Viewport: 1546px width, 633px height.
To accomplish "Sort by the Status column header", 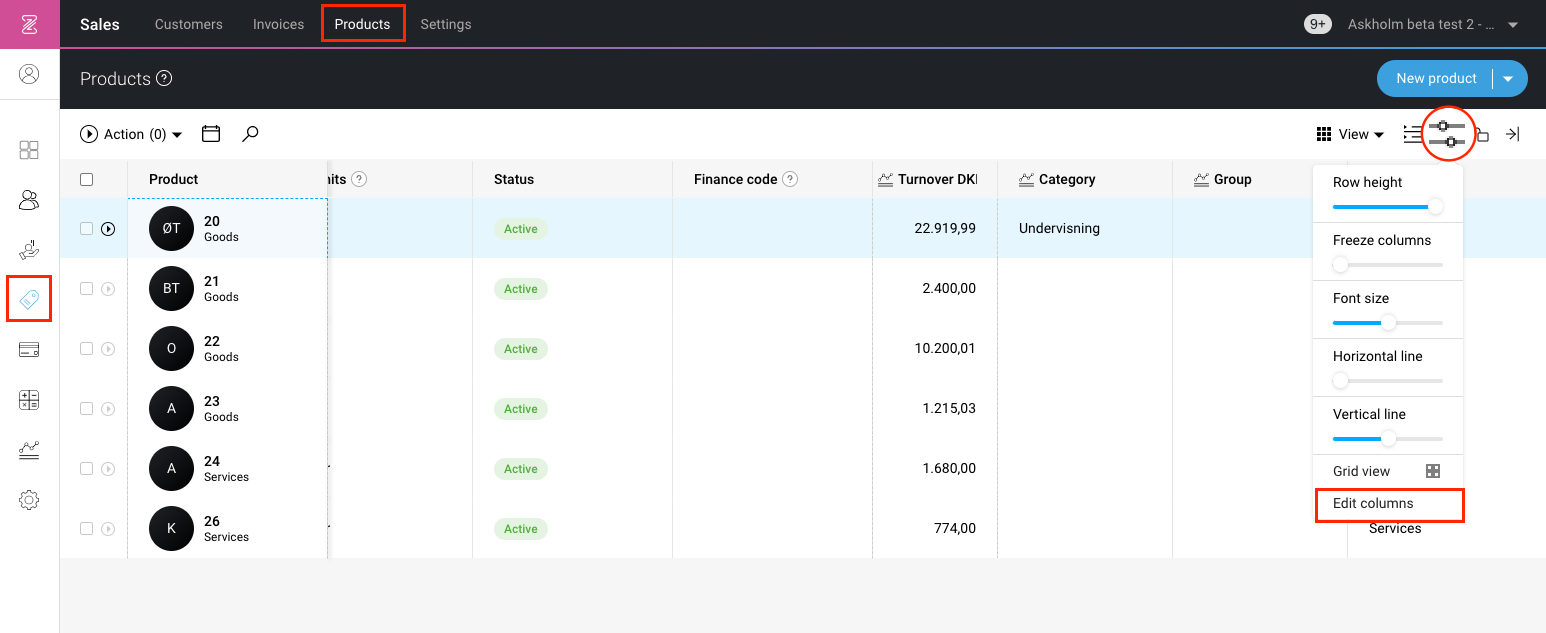I will click(514, 179).
